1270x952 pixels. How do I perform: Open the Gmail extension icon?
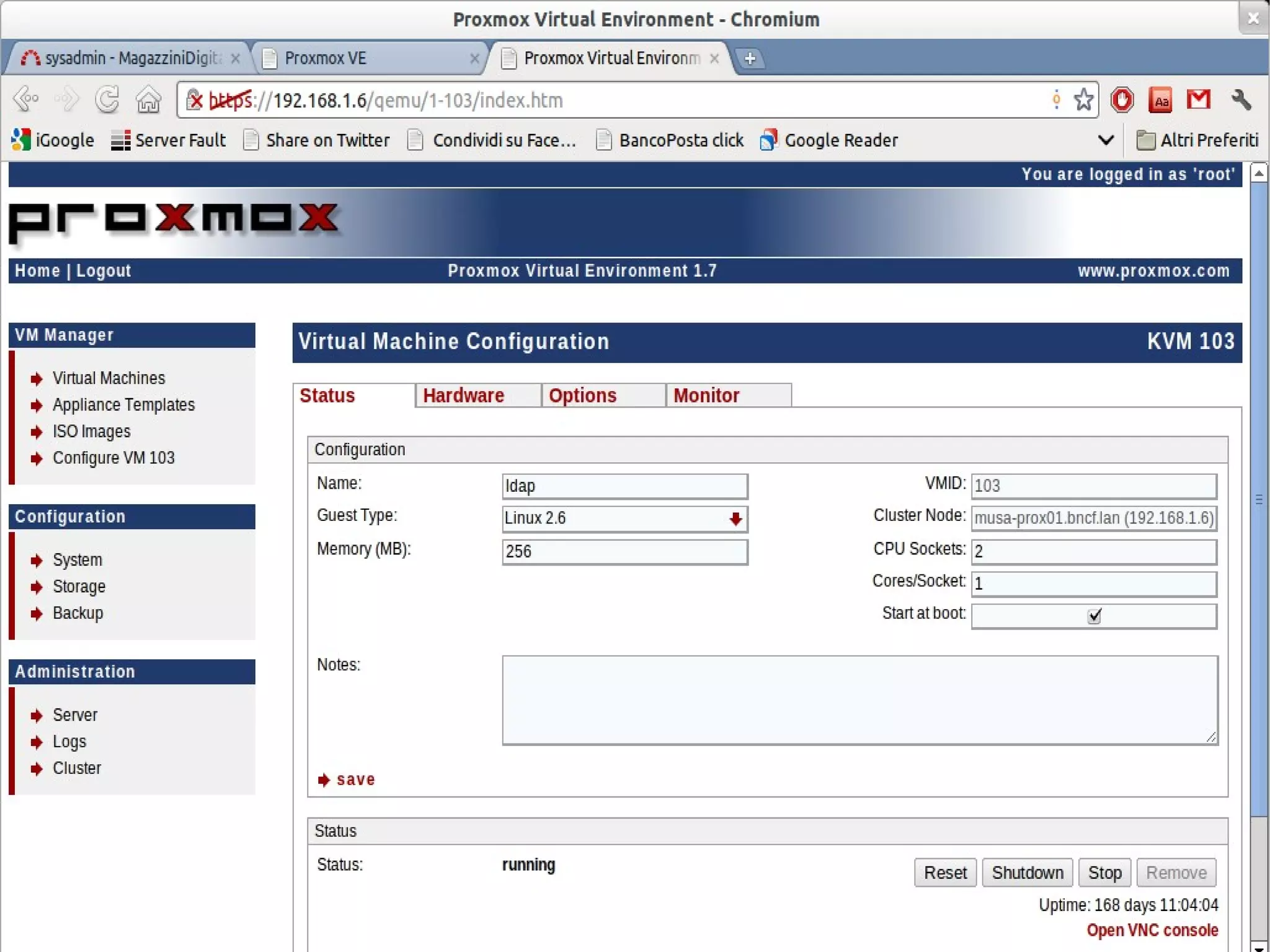coord(1199,99)
